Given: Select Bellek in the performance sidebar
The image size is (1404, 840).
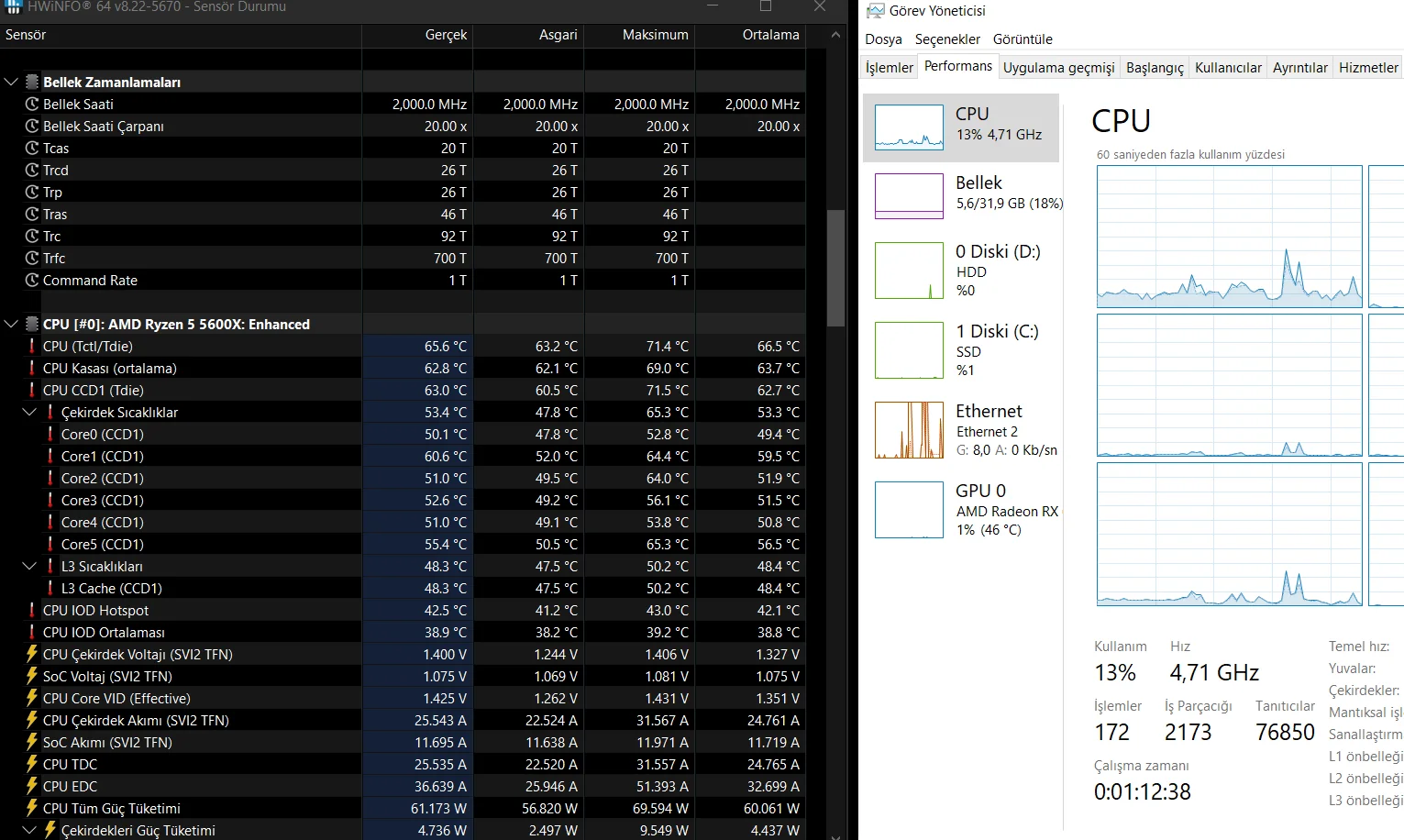Looking at the screenshot, I should [x=961, y=196].
